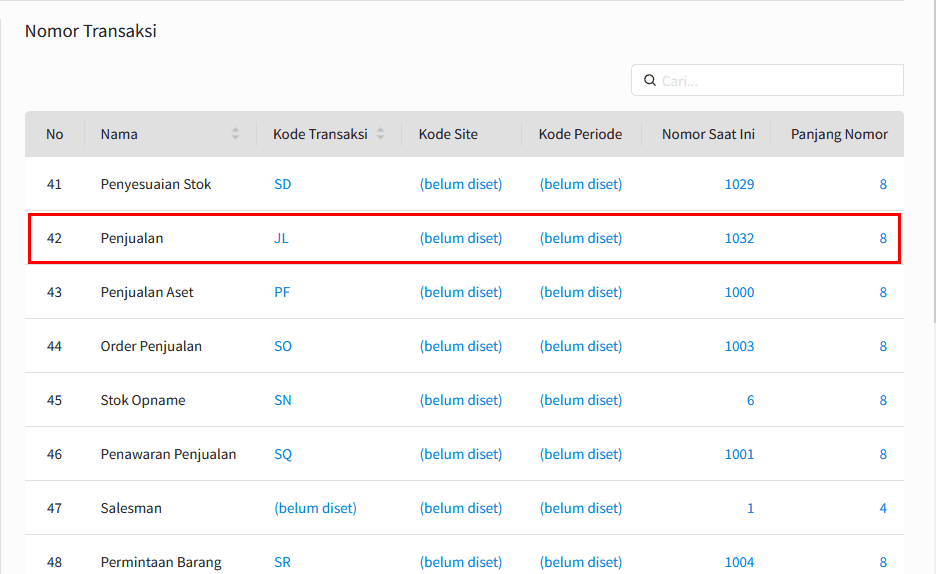Edit the SD code for Penyesuaian Stok
Image resolution: width=936 pixels, height=574 pixels.
click(x=283, y=184)
